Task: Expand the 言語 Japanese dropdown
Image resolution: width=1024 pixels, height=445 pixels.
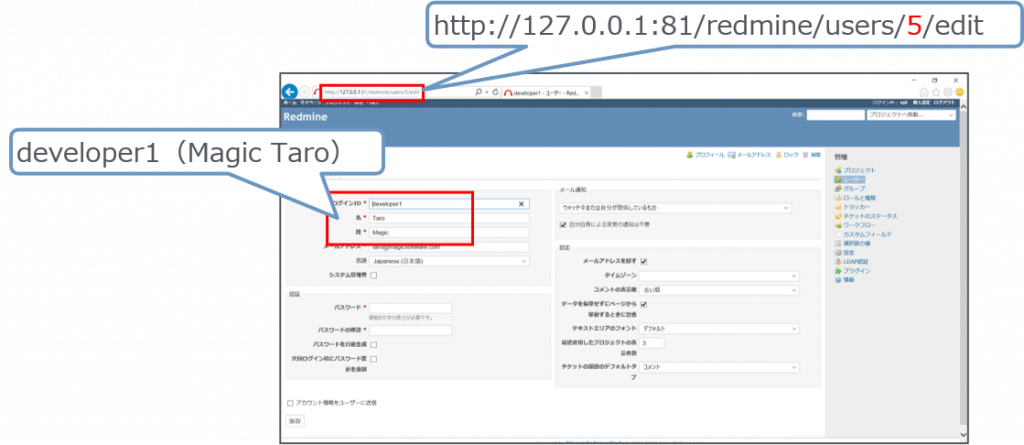Action: (448, 261)
